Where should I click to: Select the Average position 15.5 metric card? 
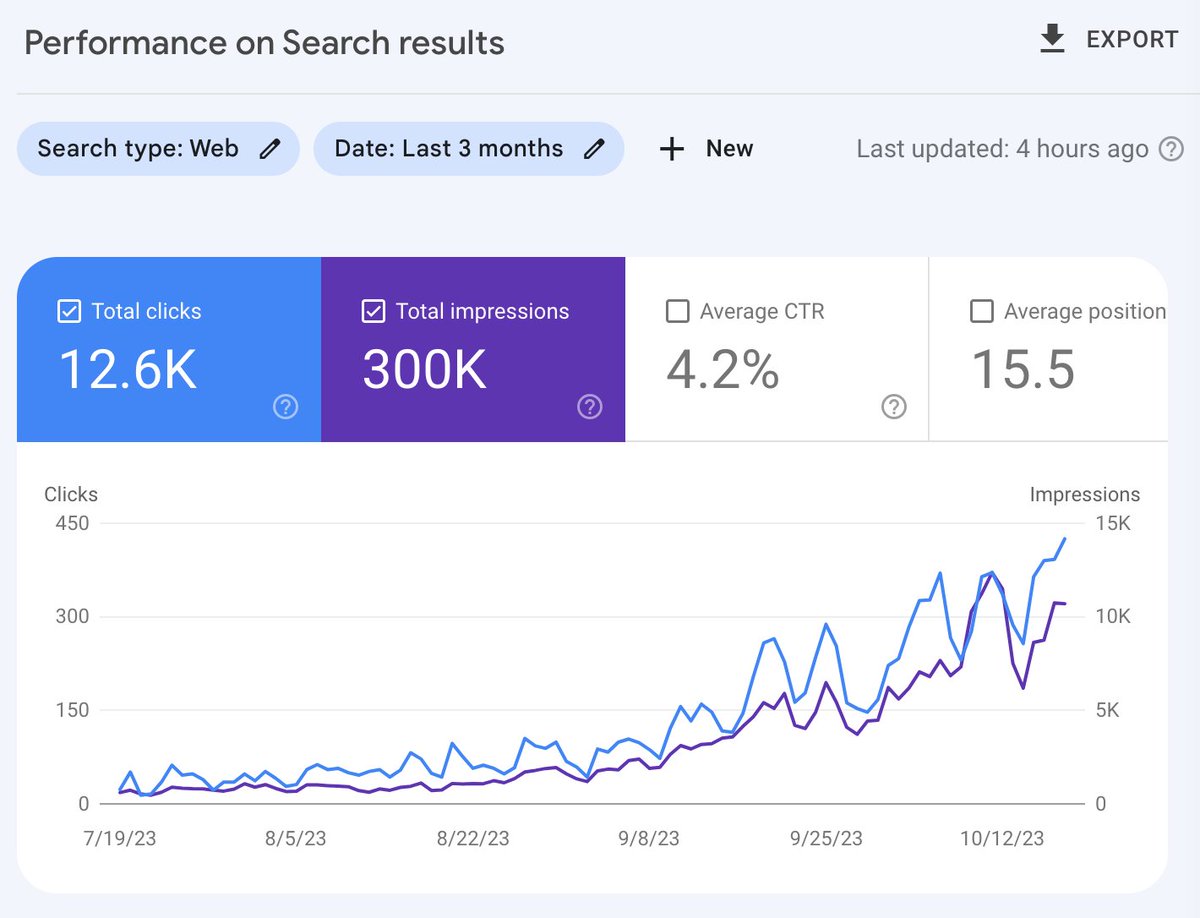1049,349
